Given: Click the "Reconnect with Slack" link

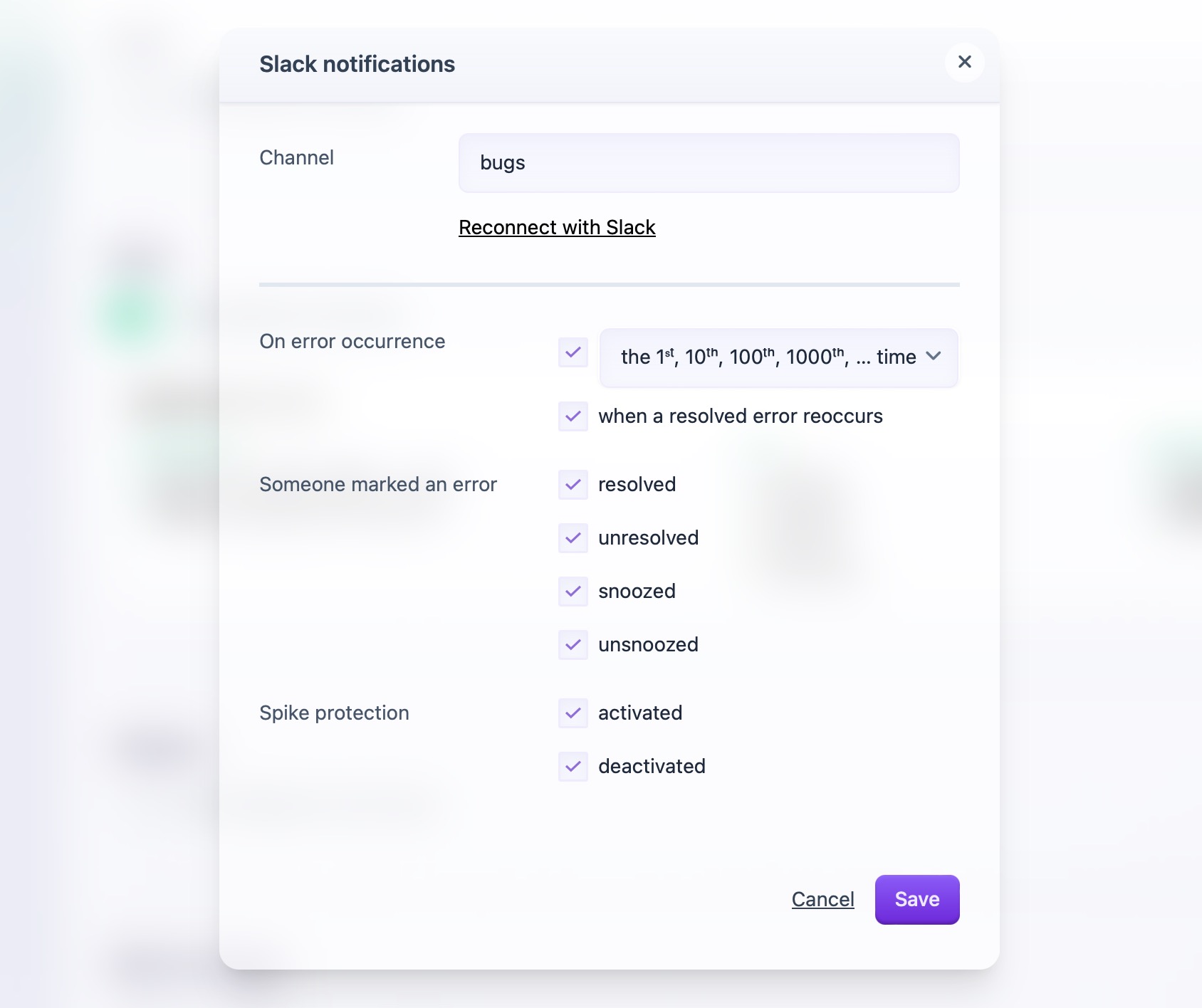Looking at the screenshot, I should click(557, 227).
